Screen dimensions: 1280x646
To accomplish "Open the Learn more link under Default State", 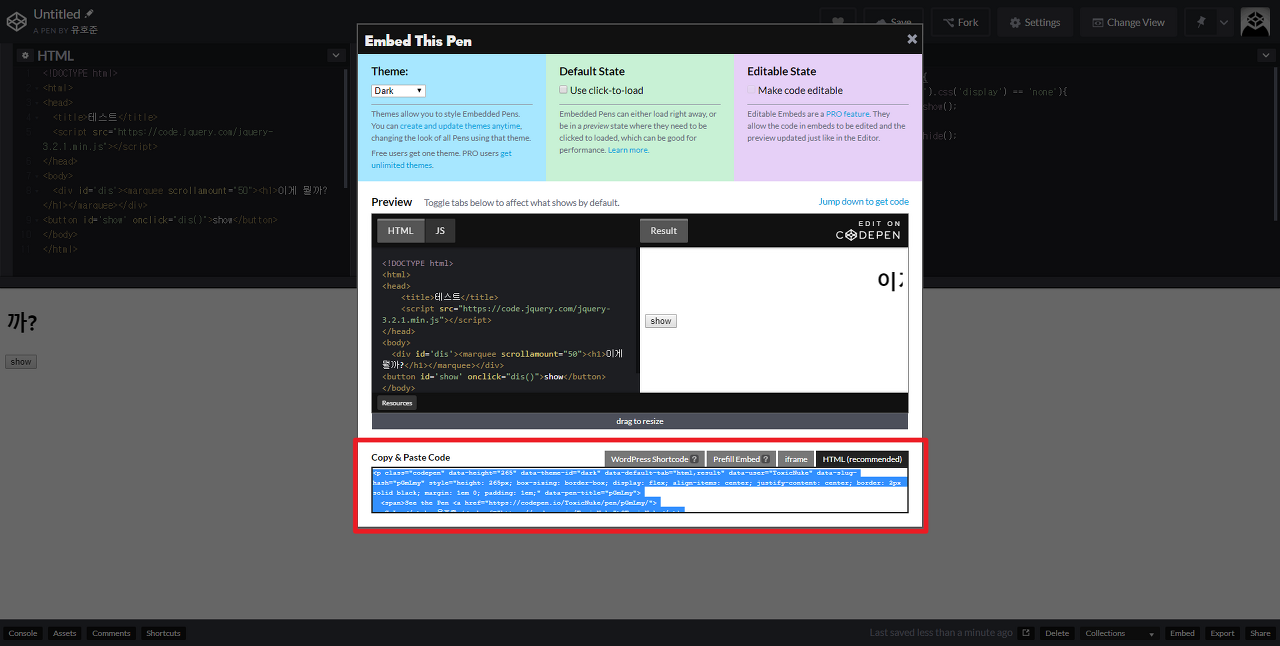I will (x=628, y=150).
